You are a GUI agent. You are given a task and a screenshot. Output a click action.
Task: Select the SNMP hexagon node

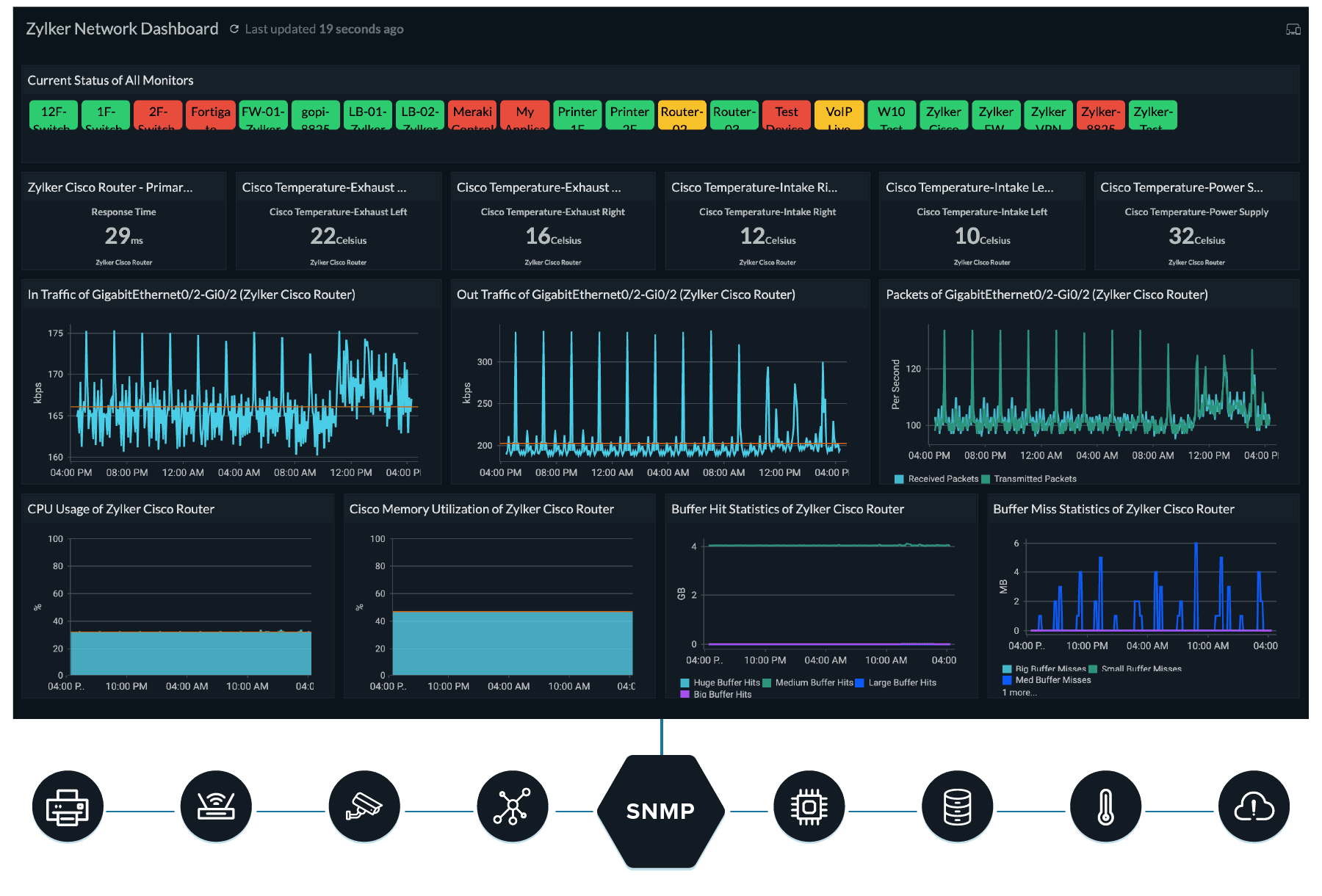(661, 811)
